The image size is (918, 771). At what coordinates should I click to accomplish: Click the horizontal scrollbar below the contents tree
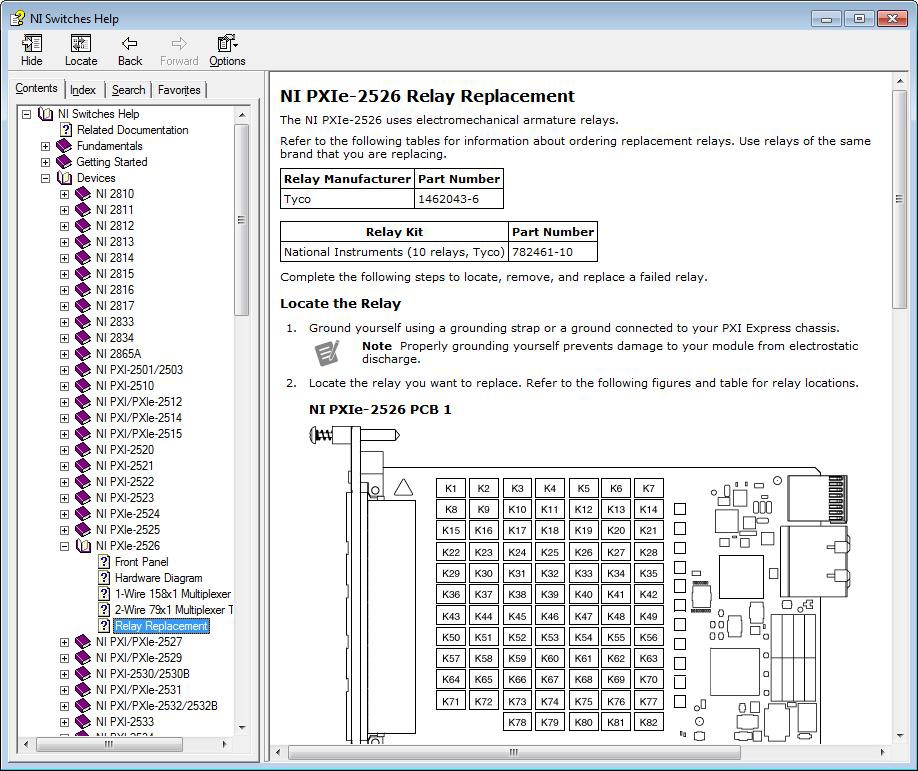[x=110, y=745]
